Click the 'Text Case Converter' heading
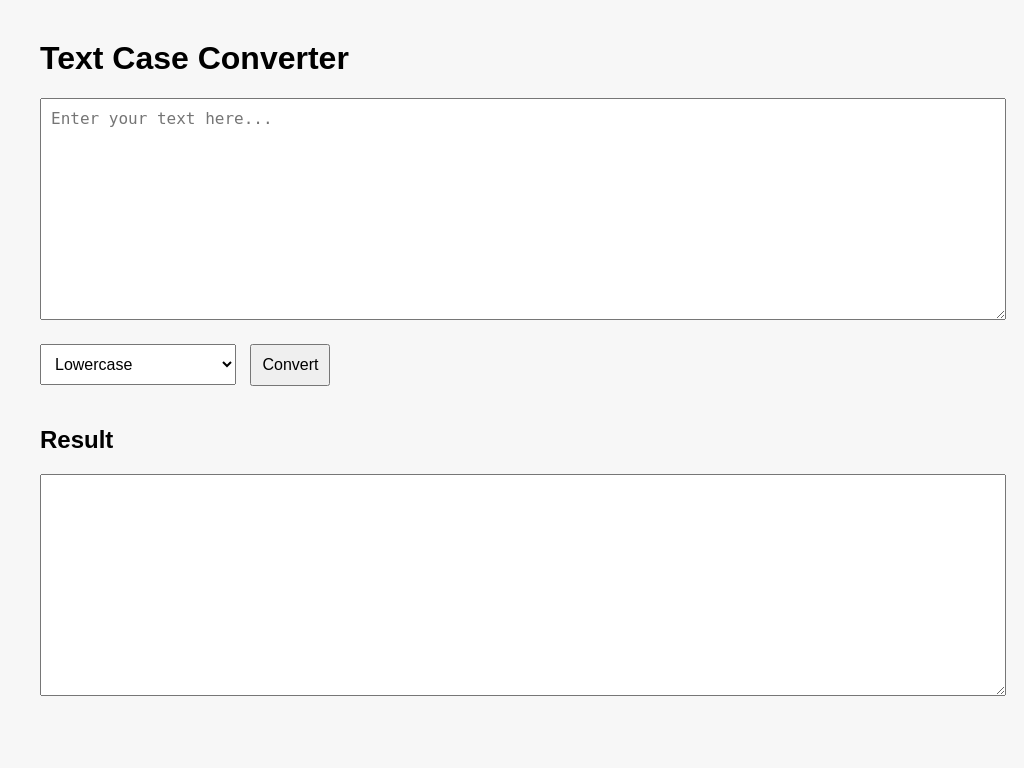Screen dimensions: 1024x768 (x=194, y=58)
